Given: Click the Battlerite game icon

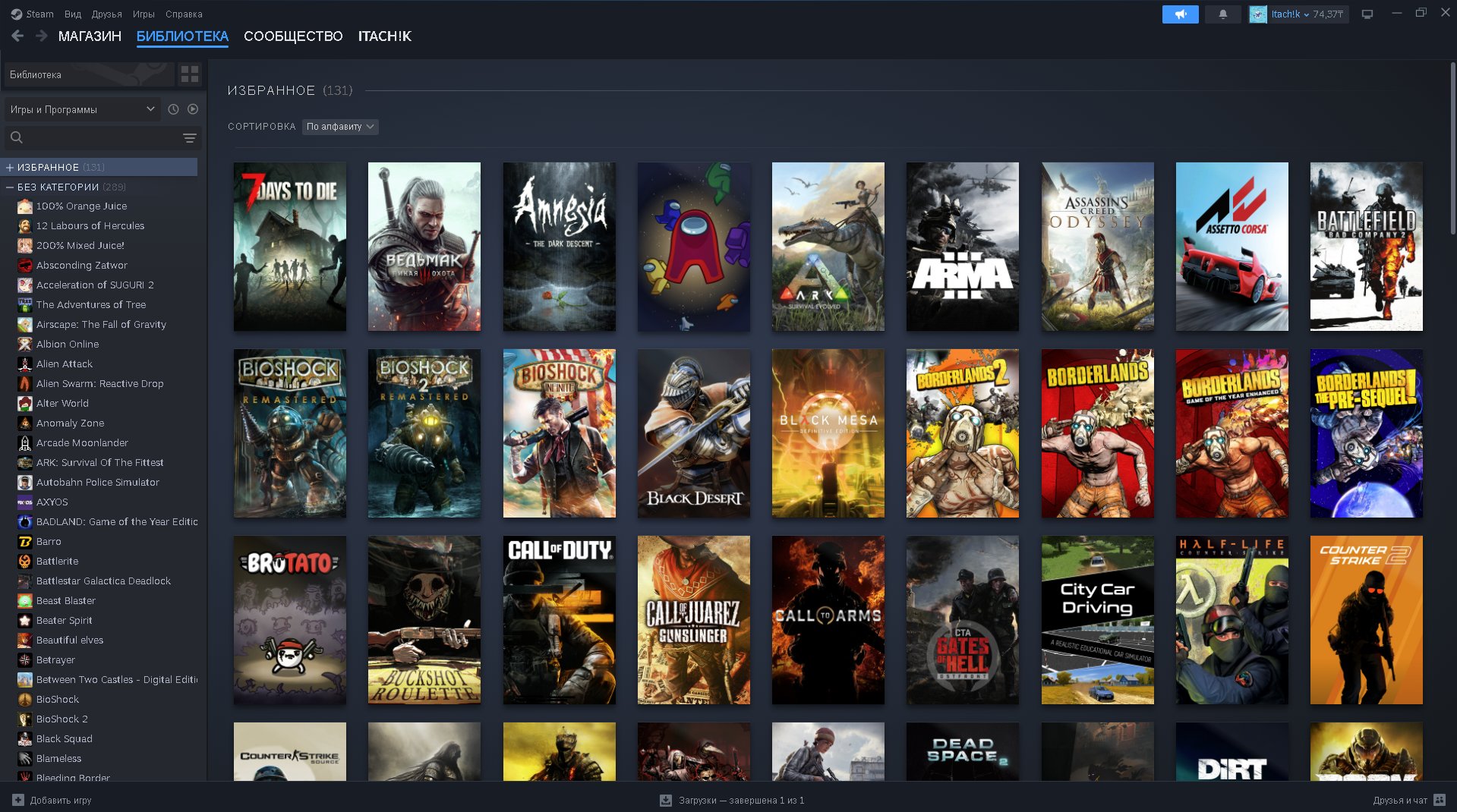Looking at the screenshot, I should pos(25,561).
